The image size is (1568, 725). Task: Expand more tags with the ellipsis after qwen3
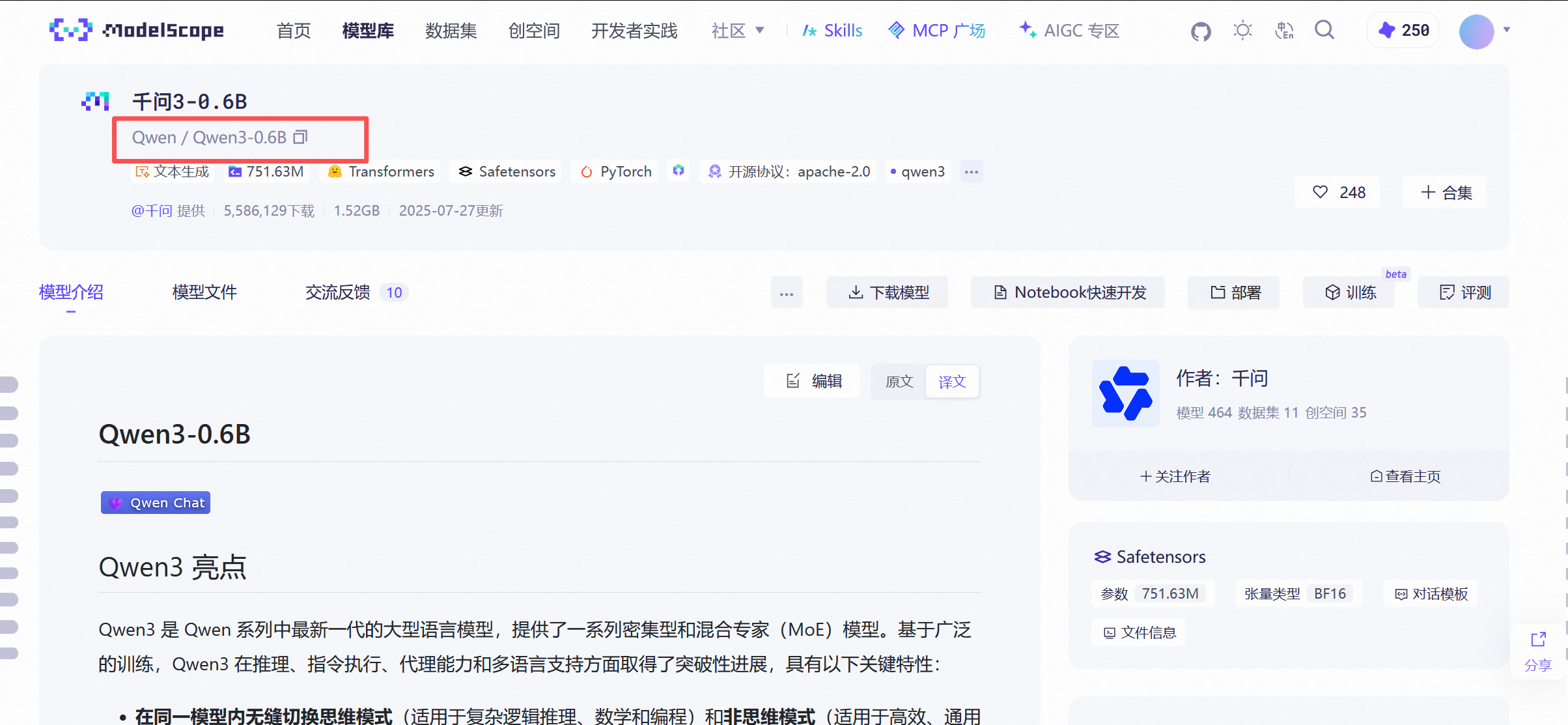[972, 172]
